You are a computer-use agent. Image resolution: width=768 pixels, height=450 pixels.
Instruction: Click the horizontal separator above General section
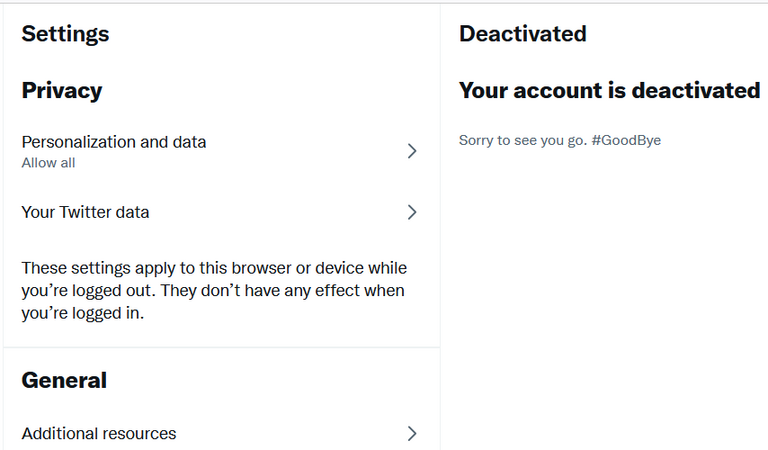click(220, 348)
